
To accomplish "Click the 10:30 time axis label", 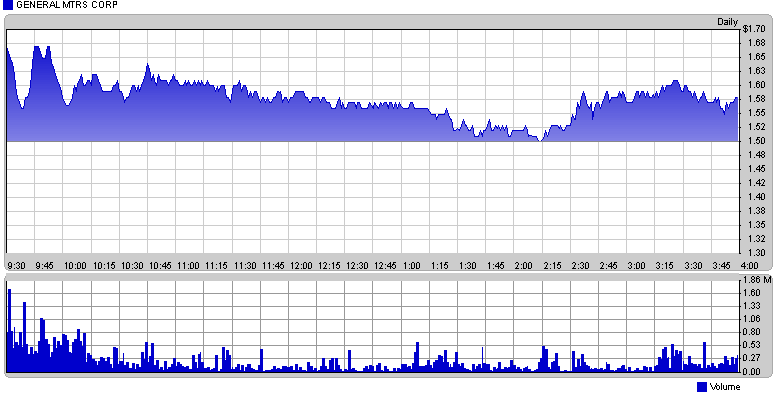I will point(132,266).
